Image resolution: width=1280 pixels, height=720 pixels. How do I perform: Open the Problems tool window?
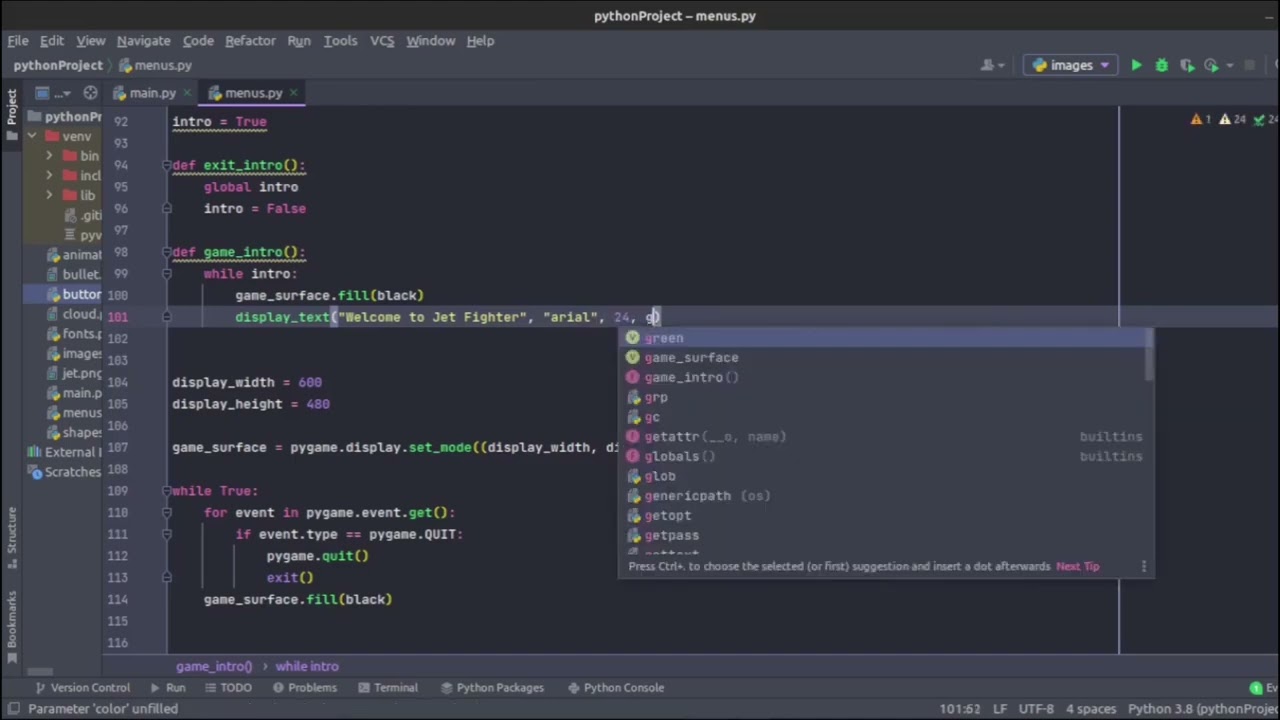304,688
